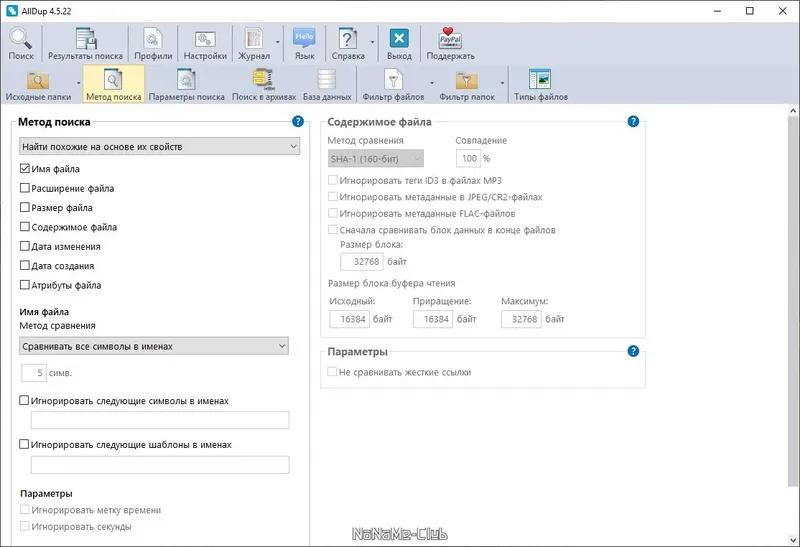The width and height of the screenshot is (800, 547).
Task: Check the Дата изменения option
Action: pos(24,246)
